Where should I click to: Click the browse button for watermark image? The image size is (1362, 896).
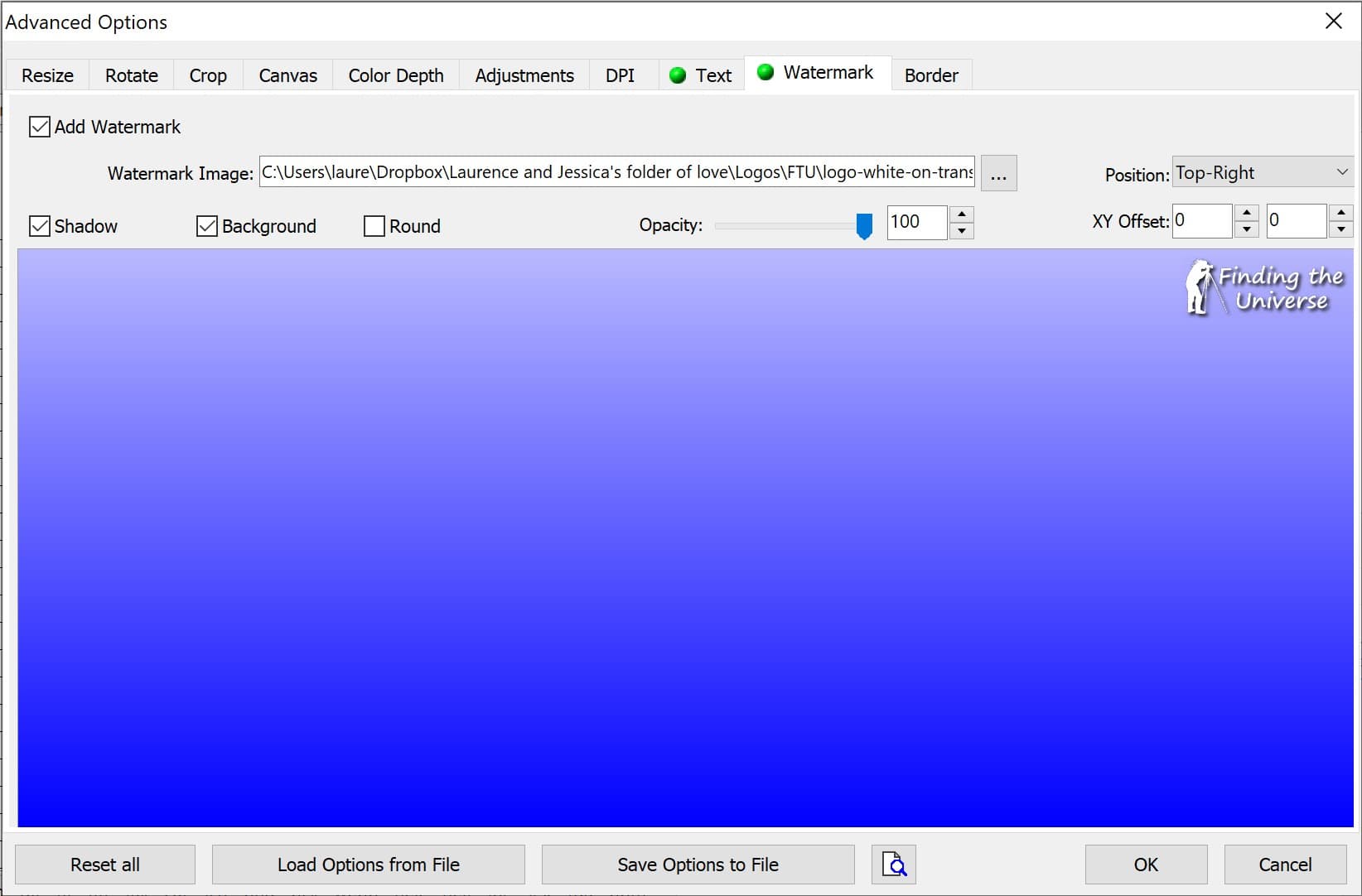[998, 174]
